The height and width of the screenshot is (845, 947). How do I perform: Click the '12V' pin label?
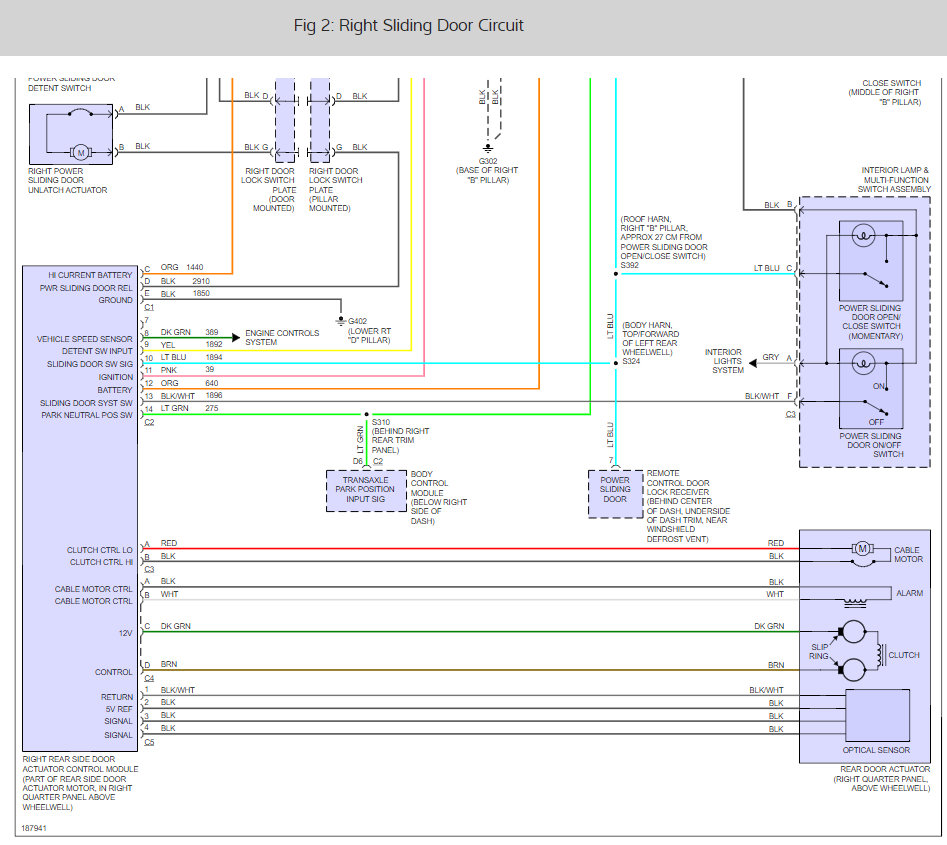(x=125, y=633)
